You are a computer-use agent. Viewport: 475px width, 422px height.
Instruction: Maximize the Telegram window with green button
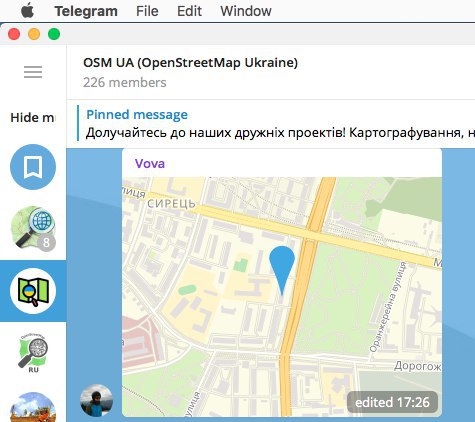tap(54, 34)
